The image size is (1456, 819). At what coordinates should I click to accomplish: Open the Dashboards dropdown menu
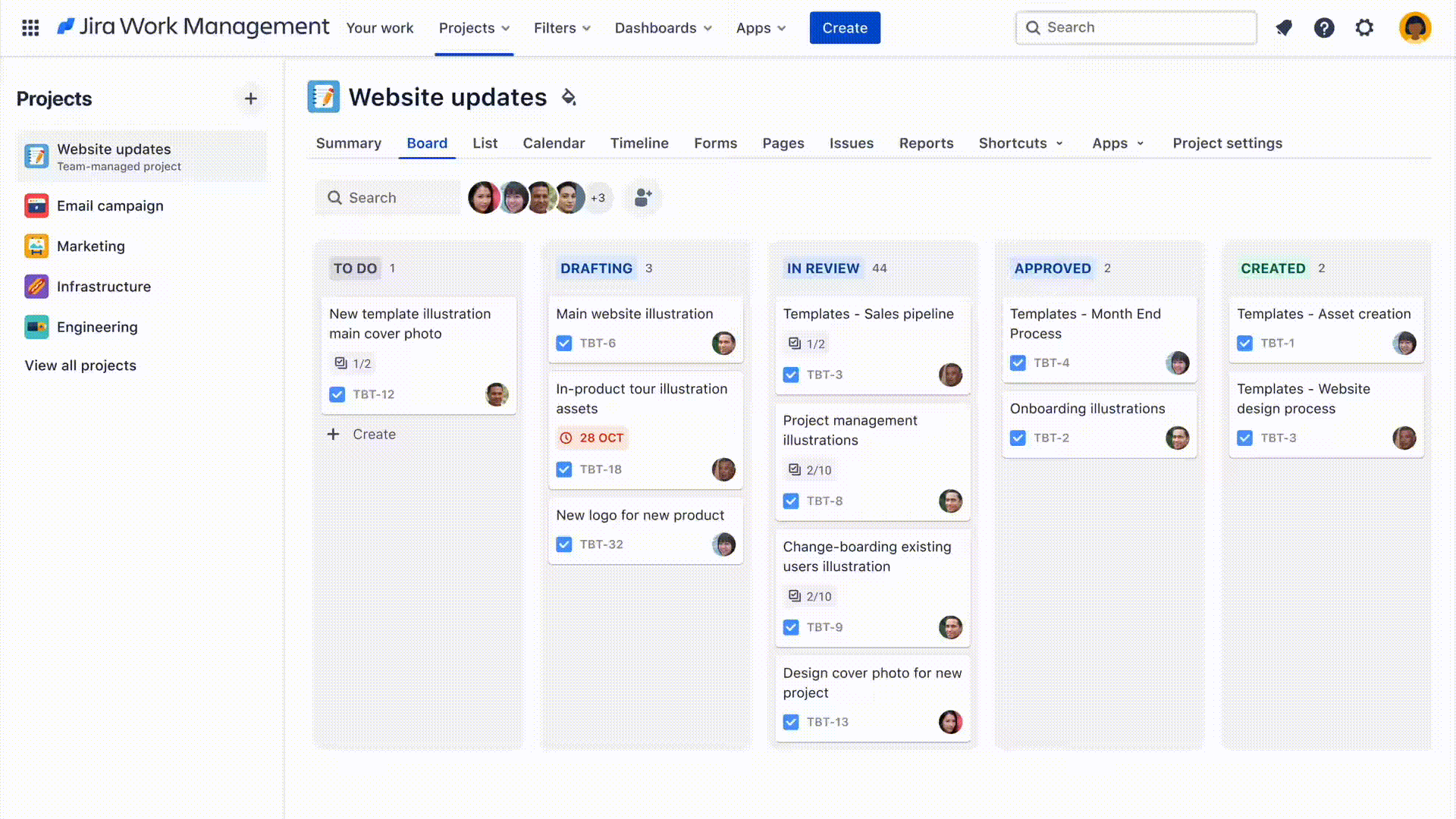[x=663, y=28]
